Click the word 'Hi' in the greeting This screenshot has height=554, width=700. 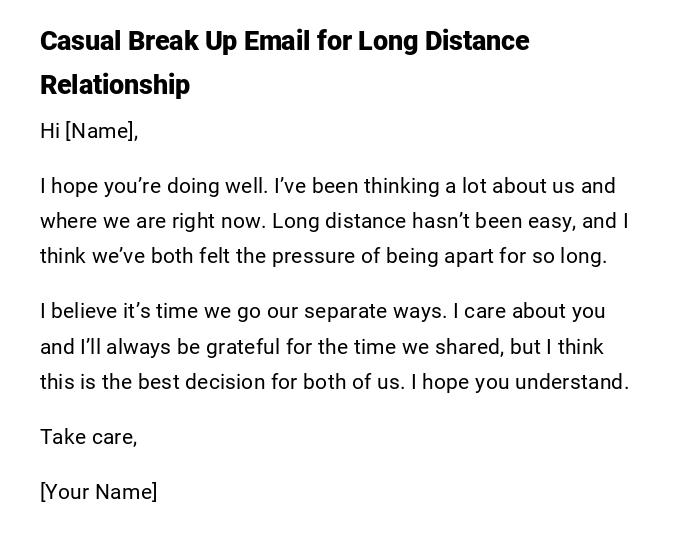click(x=50, y=131)
